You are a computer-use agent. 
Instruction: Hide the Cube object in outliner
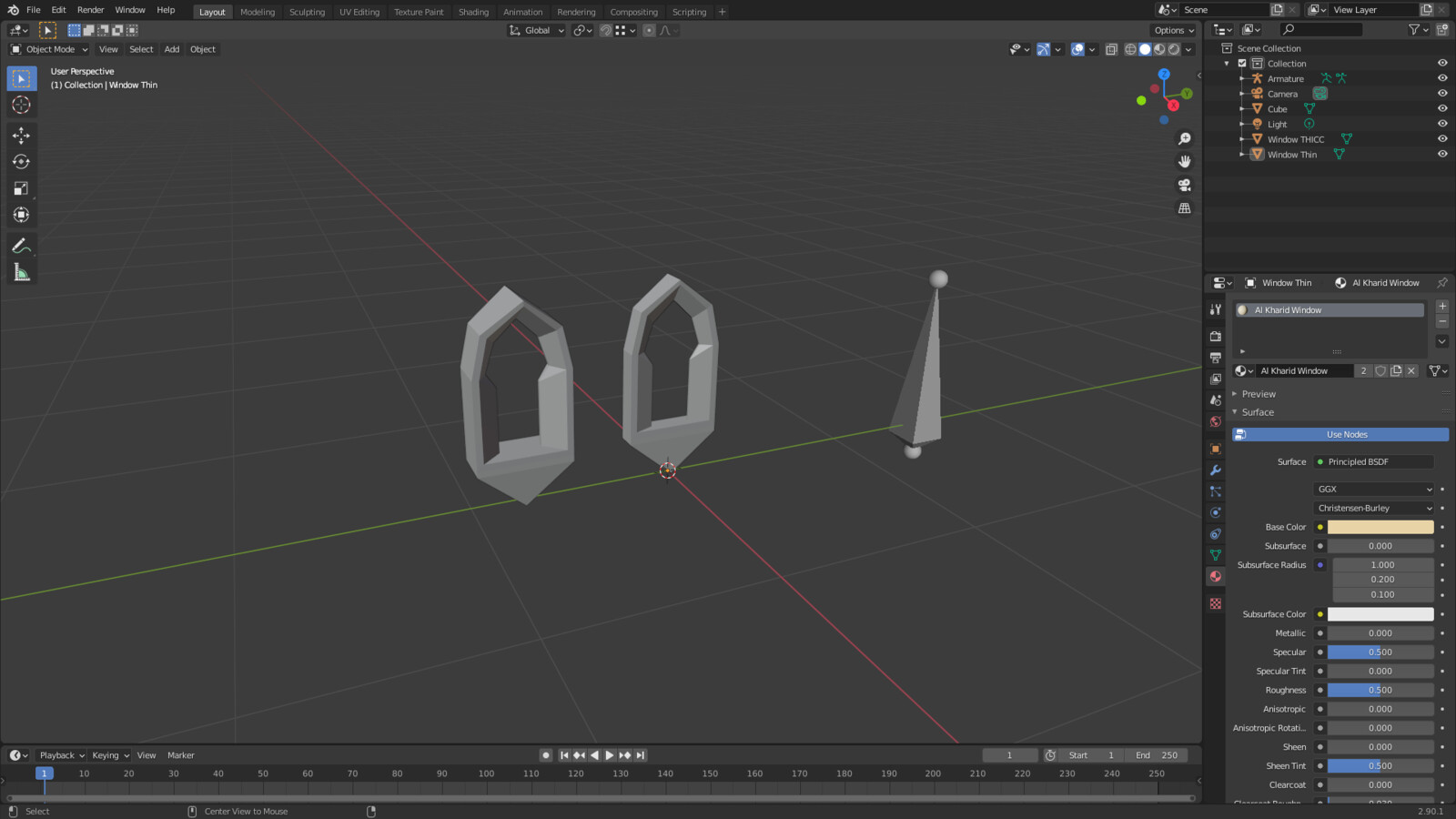click(x=1442, y=108)
